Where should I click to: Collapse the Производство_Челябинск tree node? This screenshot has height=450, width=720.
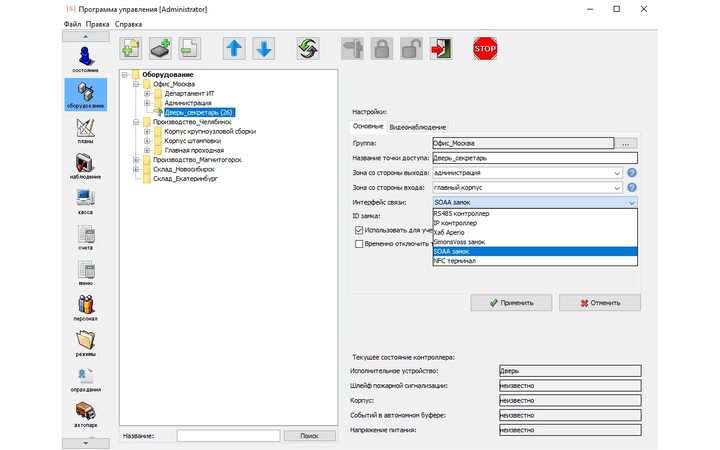point(136,121)
